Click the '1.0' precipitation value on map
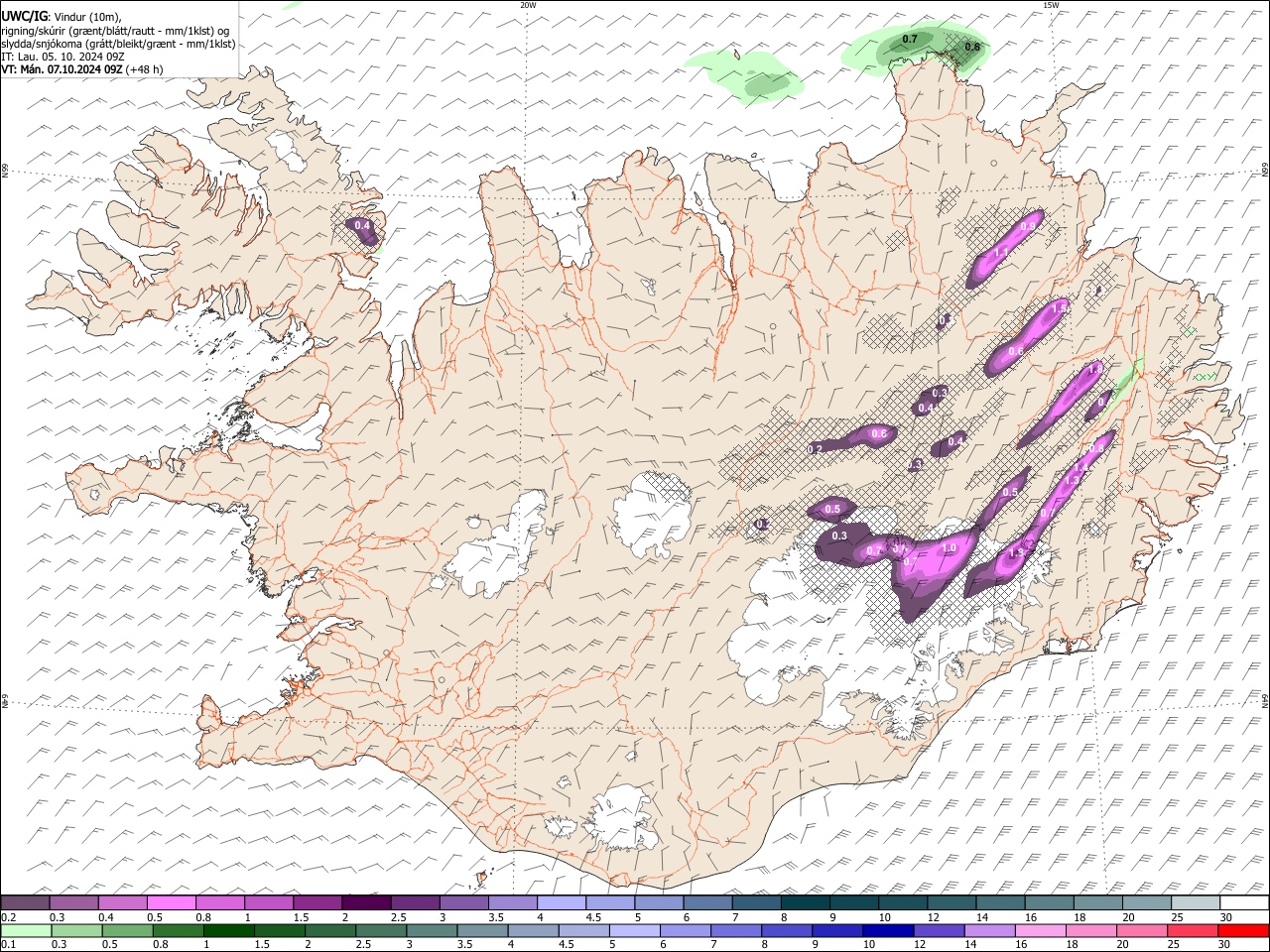This screenshot has height=952, width=1270. pyautogui.click(x=949, y=547)
